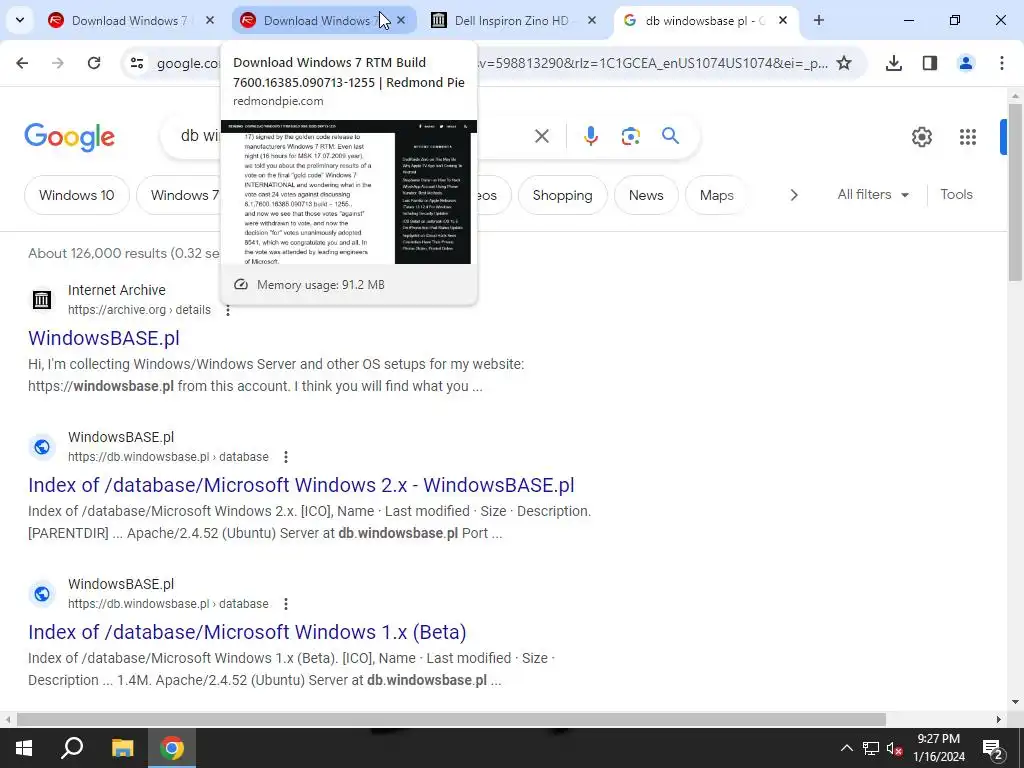The height and width of the screenshot is (768, 1024).
Task: Open Windows taskbar search
Action: point(72,748)
